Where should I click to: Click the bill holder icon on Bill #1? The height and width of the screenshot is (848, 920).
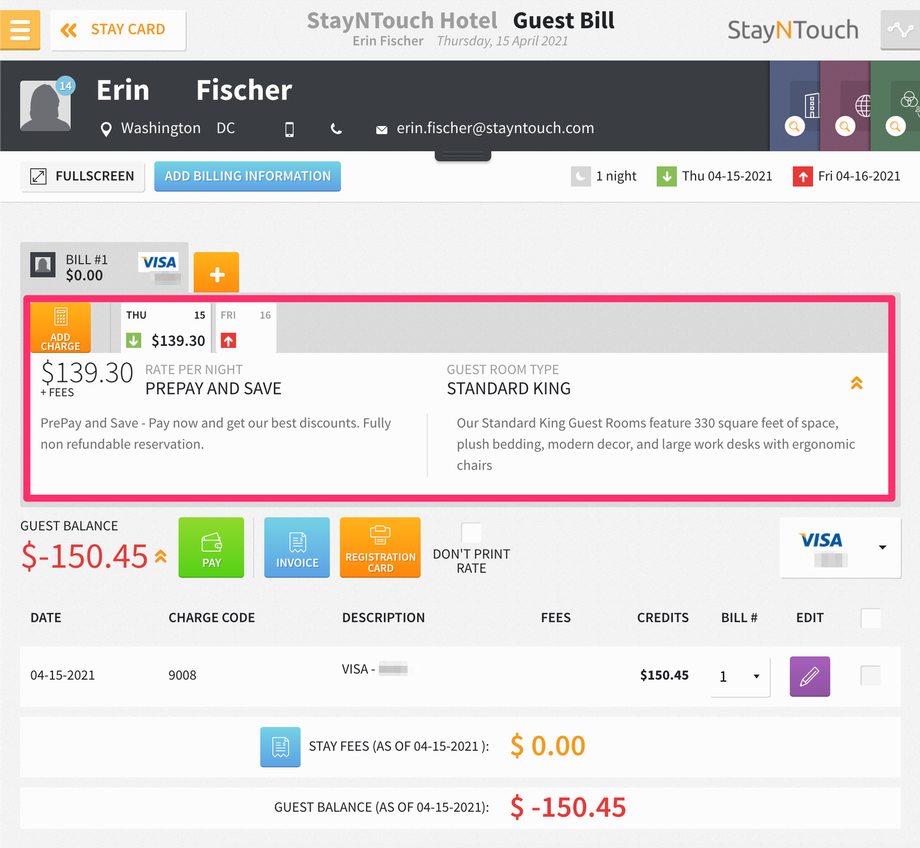click(x=43, y=265)
